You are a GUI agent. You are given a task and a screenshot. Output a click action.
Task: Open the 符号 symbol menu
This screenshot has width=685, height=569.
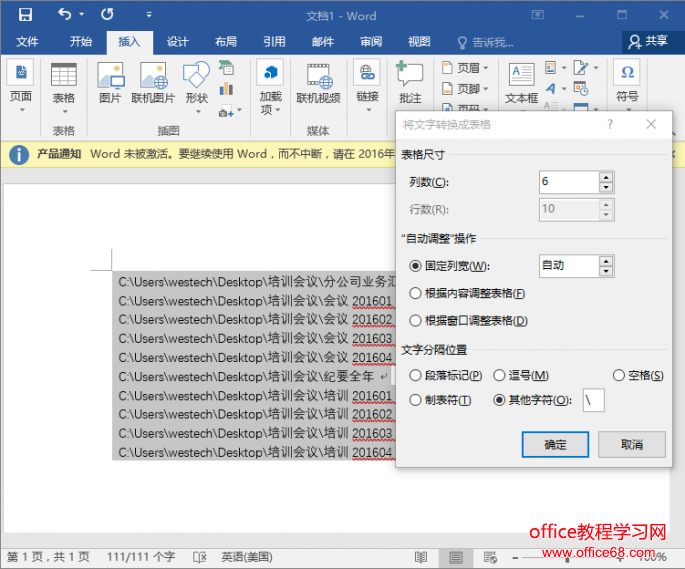627,83
